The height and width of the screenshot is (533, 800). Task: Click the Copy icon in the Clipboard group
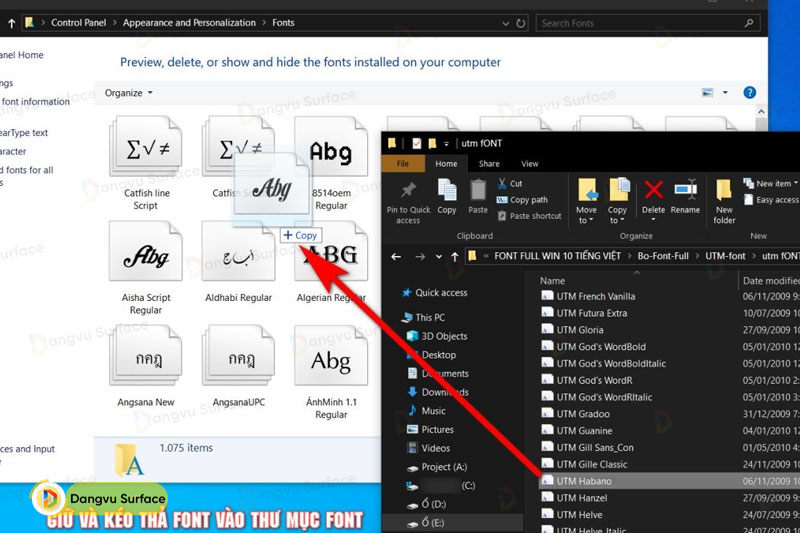pos(447,190)
